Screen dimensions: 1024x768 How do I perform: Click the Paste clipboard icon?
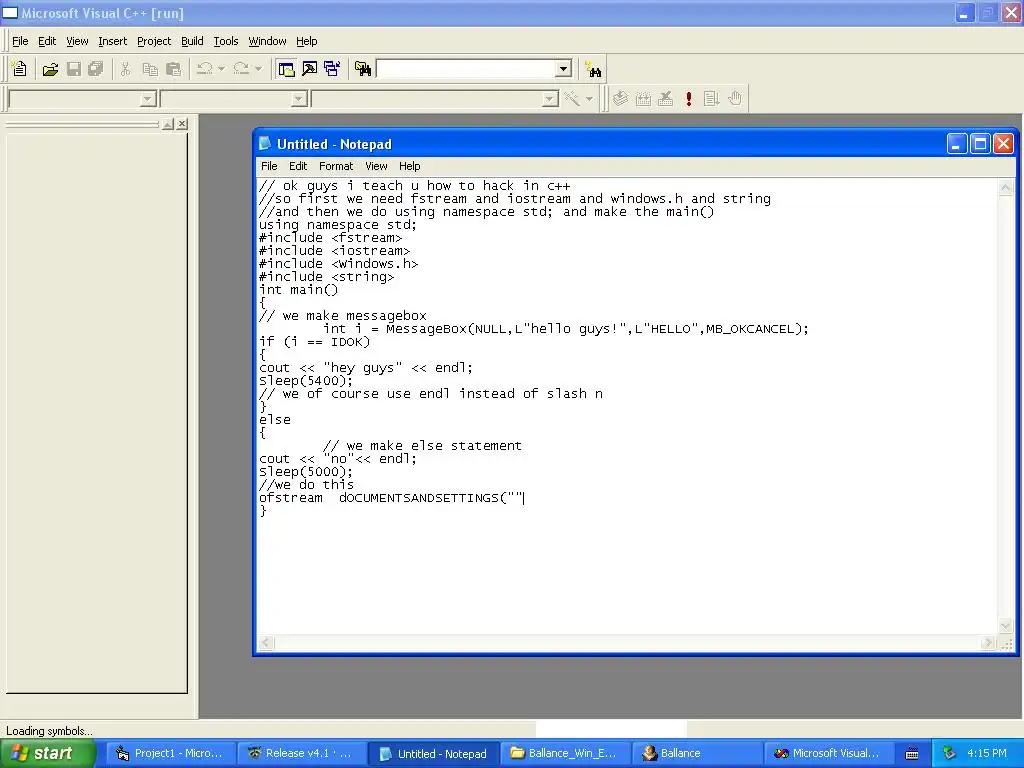[x=174, y=69]
